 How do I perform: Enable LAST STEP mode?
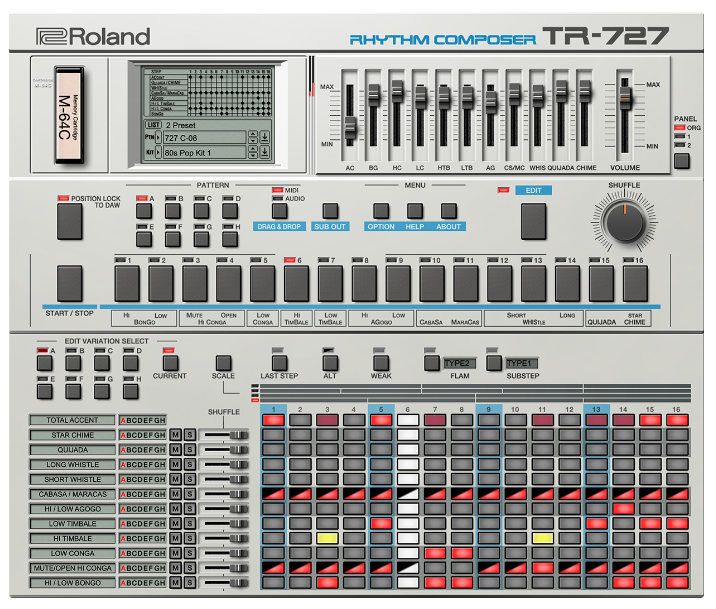(279, 363)
